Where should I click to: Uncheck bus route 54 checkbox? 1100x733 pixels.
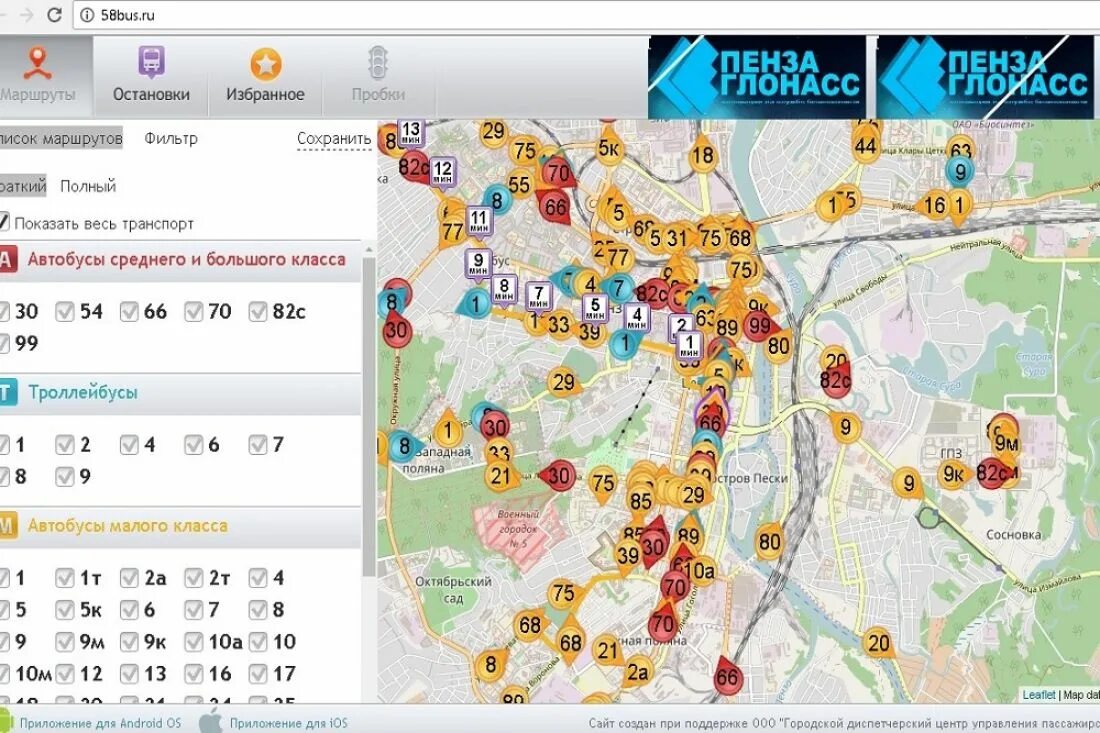(x=65, y=311)
